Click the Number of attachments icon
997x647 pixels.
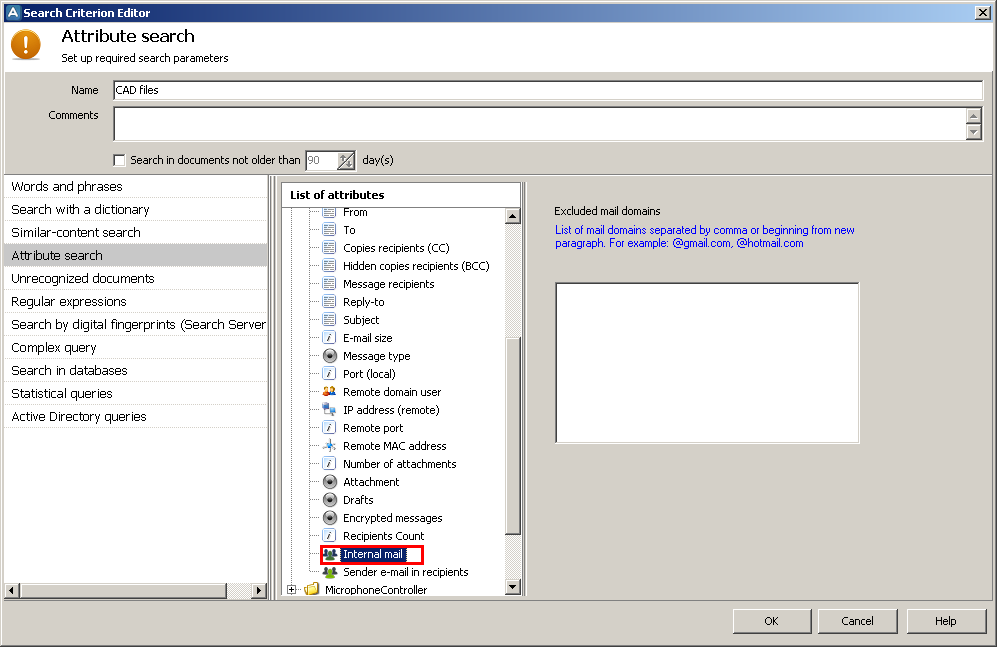329,464
